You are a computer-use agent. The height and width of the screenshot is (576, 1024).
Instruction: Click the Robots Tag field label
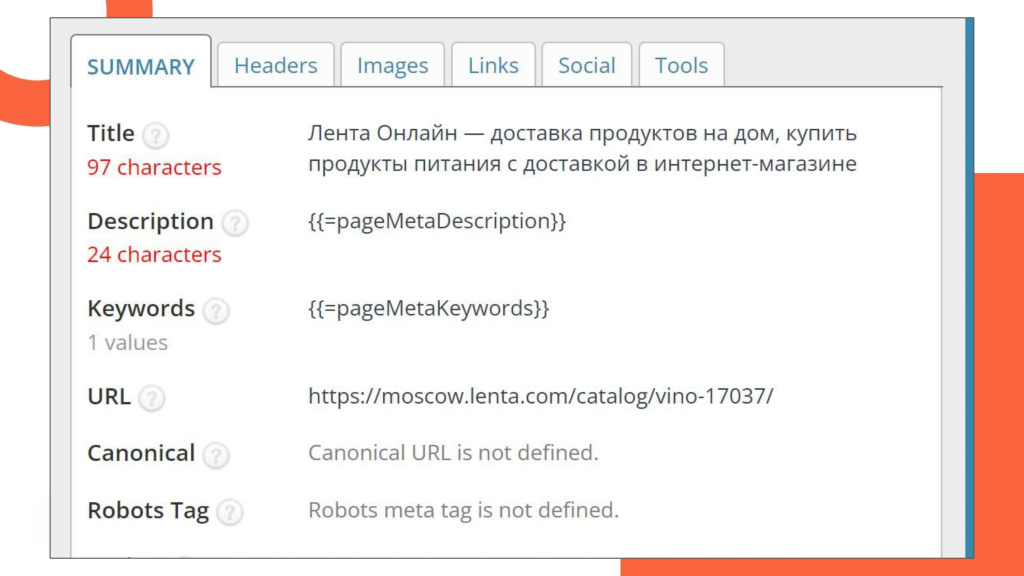click(148, 511)
